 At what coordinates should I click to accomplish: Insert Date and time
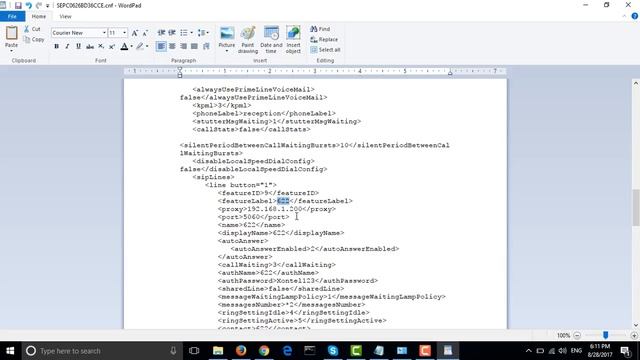click(x=271, y=40)
